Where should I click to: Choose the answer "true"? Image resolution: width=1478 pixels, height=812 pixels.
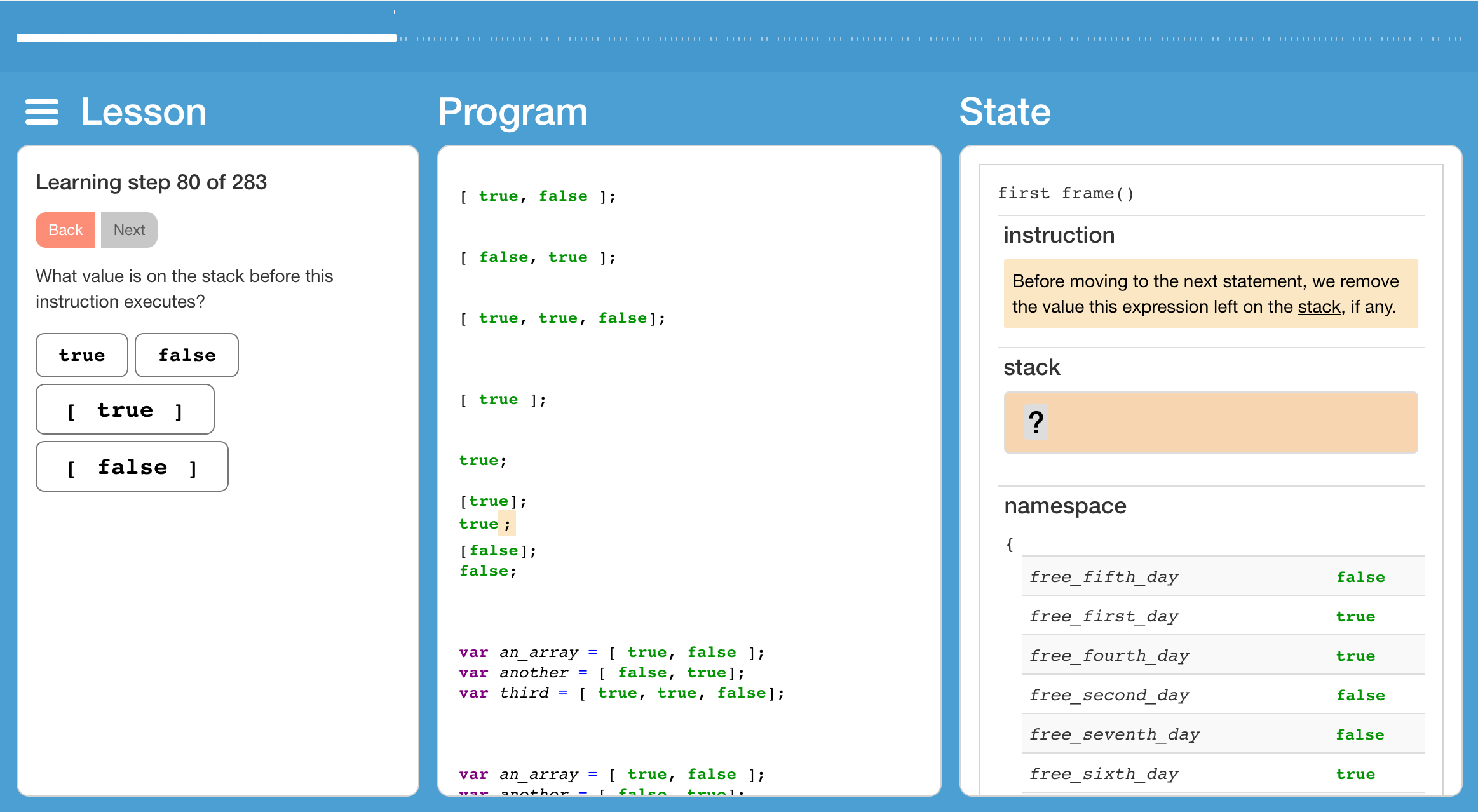82,355
